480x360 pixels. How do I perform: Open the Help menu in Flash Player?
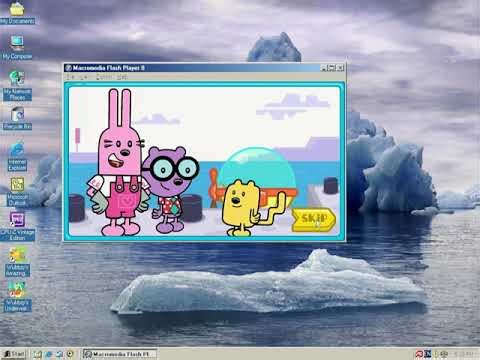coord(122,77)
